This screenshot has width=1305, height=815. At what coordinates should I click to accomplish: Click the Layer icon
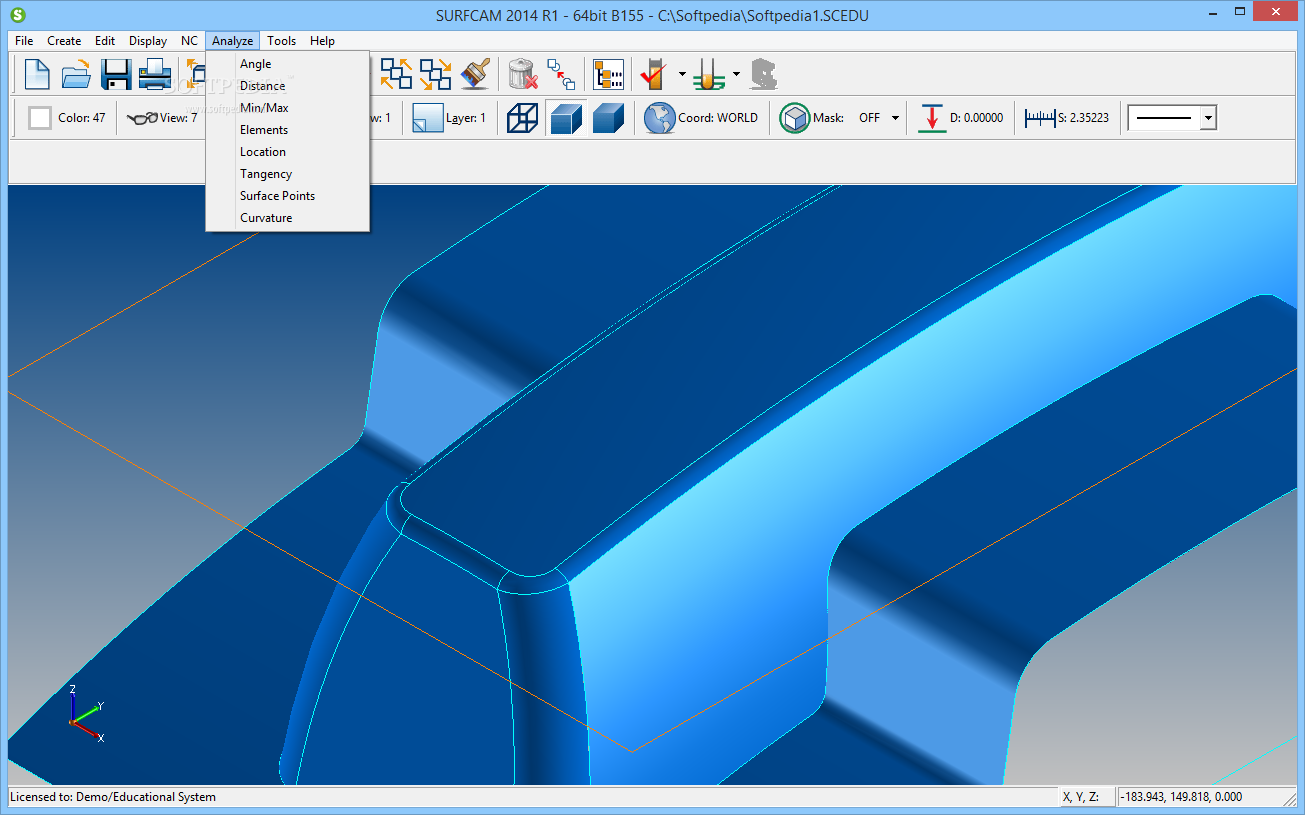pyautogui.click(x=428, y=118)
